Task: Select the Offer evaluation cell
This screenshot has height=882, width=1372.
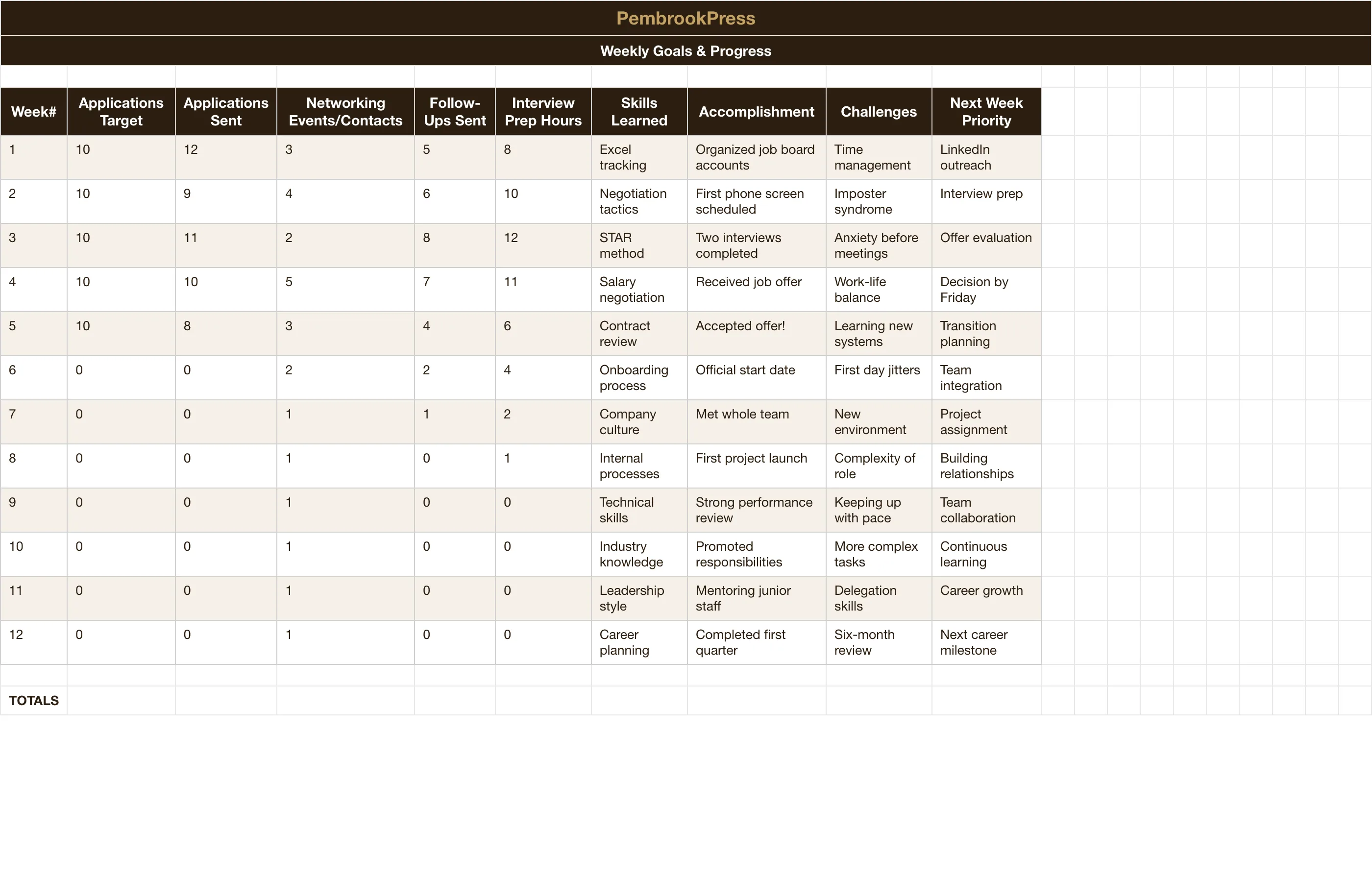Action: point(986,245)
